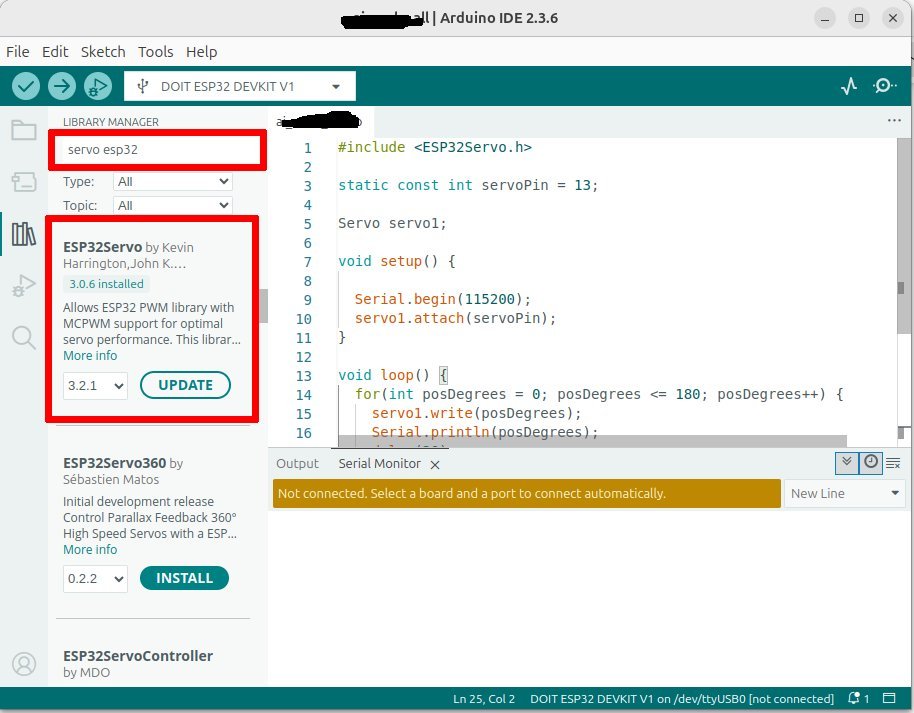The image size is (914, 713).
Task: Toggle bottom panel icon in status bar
Action: (x=889, y=698)
